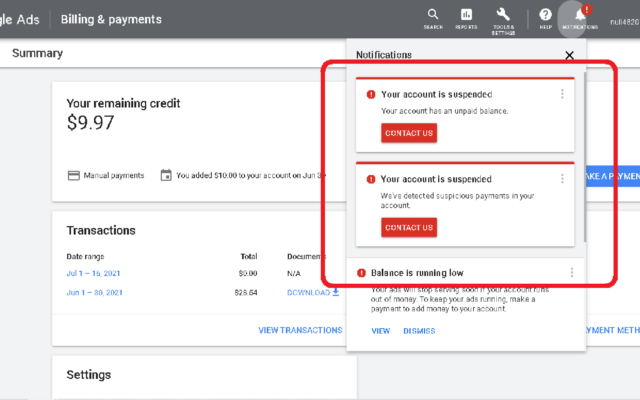The height and width of the screenshot is (400, 640).
Task: Click the $9.97 remaining credit amount
Action: [x=90, y=122]
